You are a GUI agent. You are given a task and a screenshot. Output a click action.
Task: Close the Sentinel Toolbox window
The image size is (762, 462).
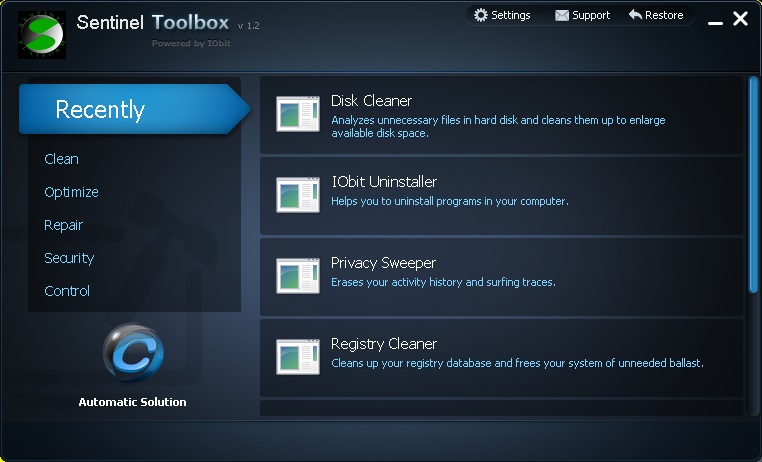[740, 18]
